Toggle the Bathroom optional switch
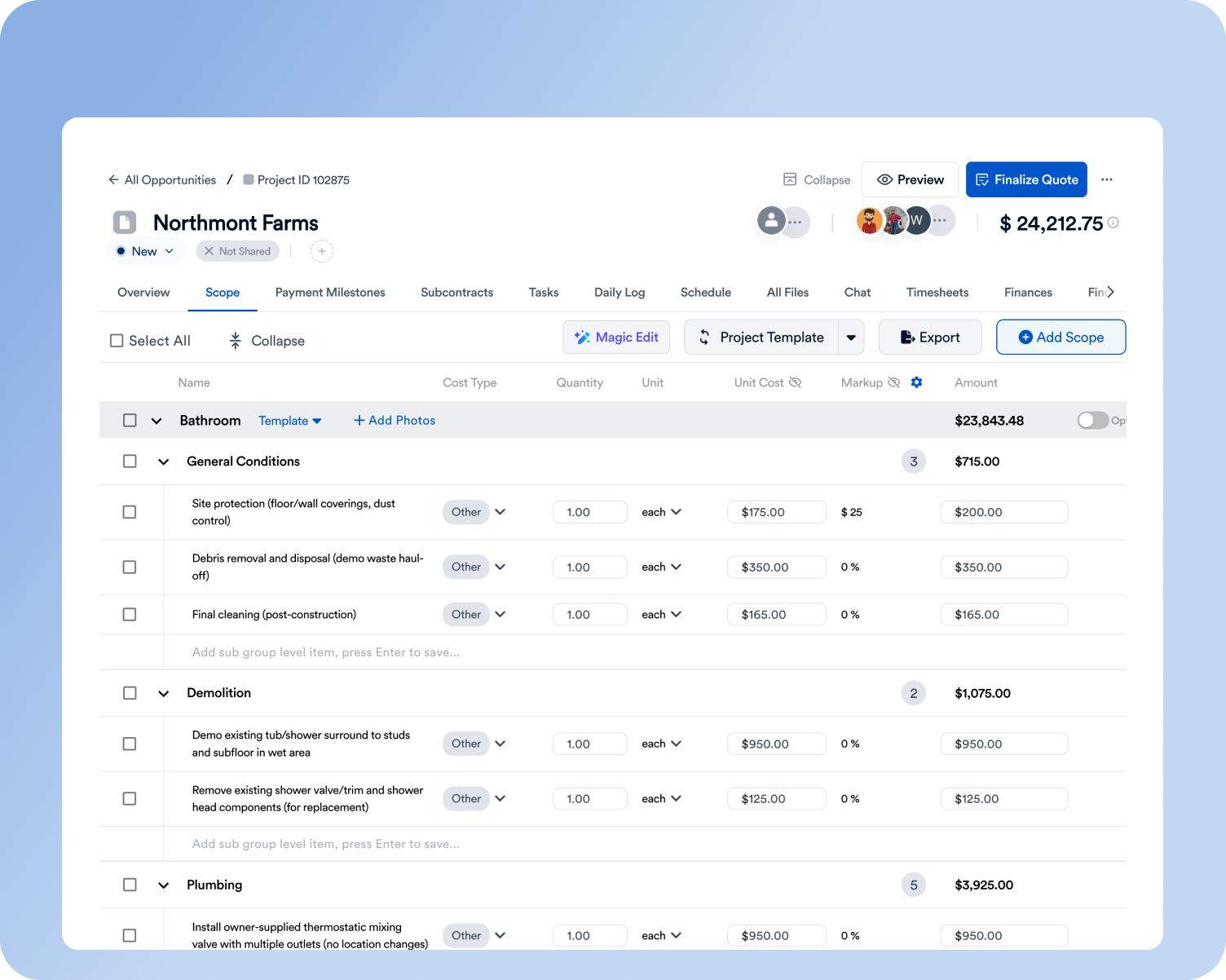The width and height of the screenshot is (1226, 980). click(x=1092, y=420)
